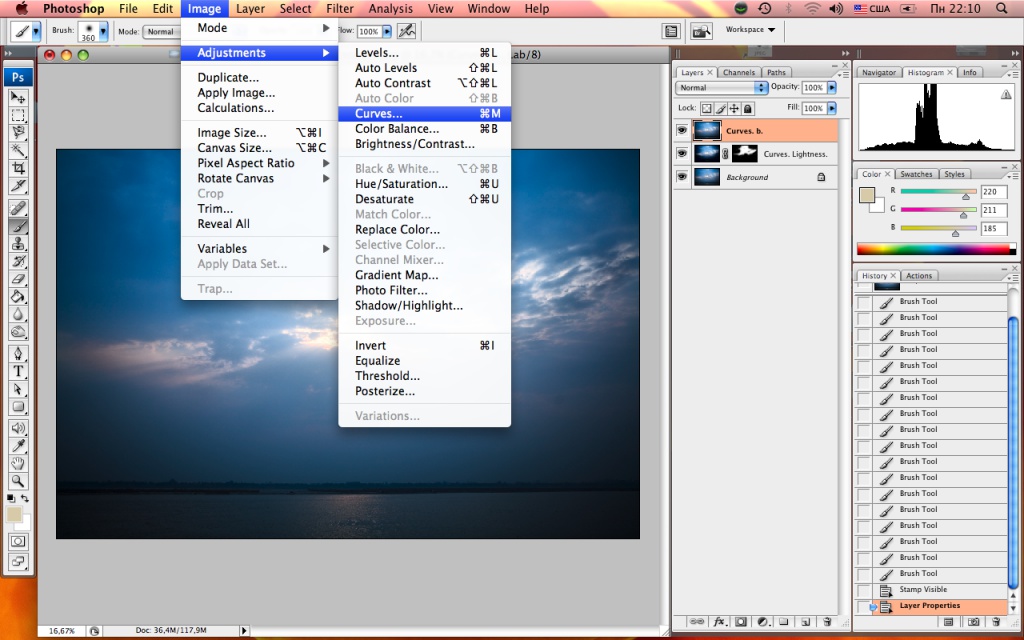1024x640 pixels.
Task: Click the foreground color swatch in Color panel
Action: tap(868, 193)
